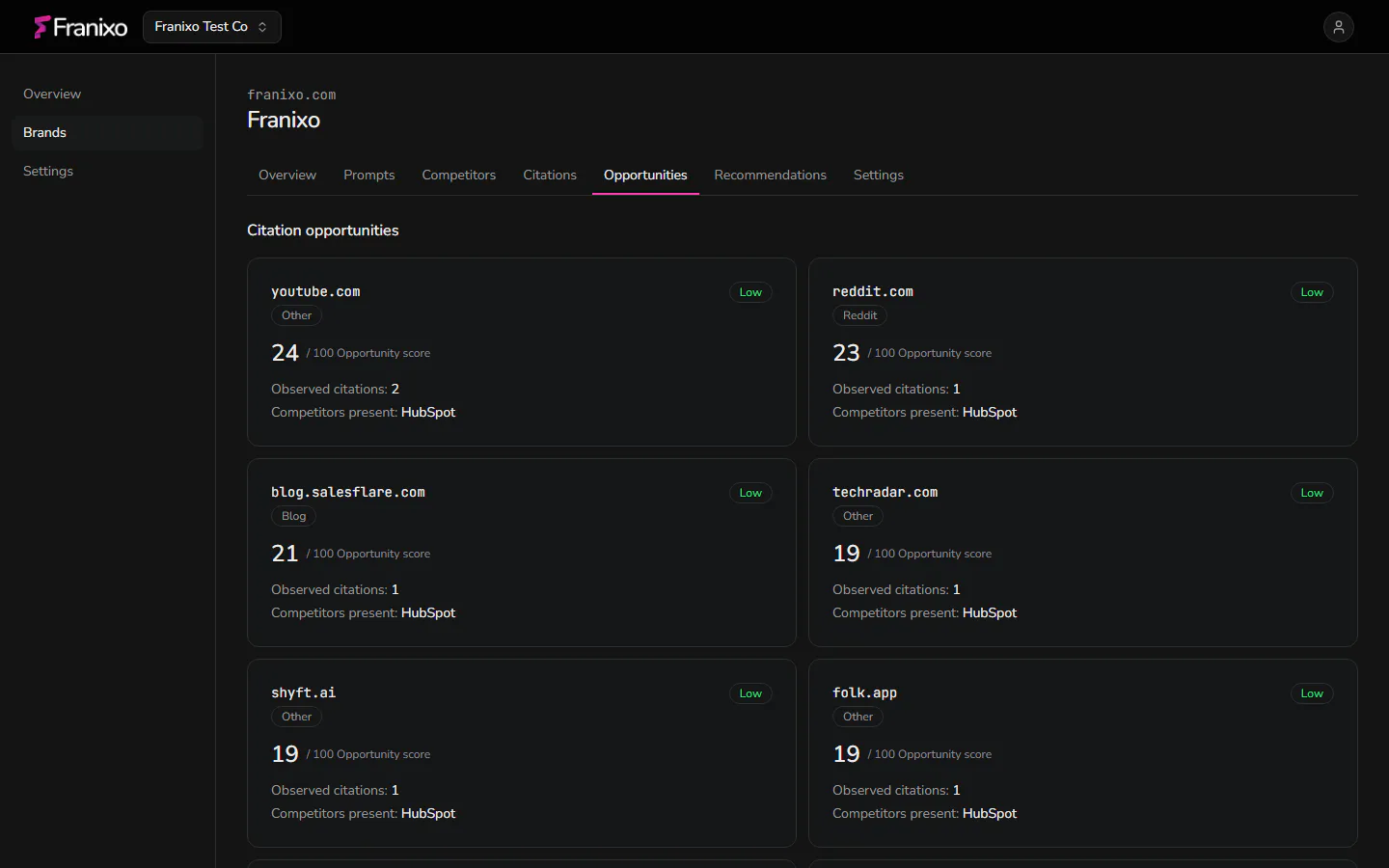Switch to the Prompts tab

click(x=369, y=175)
